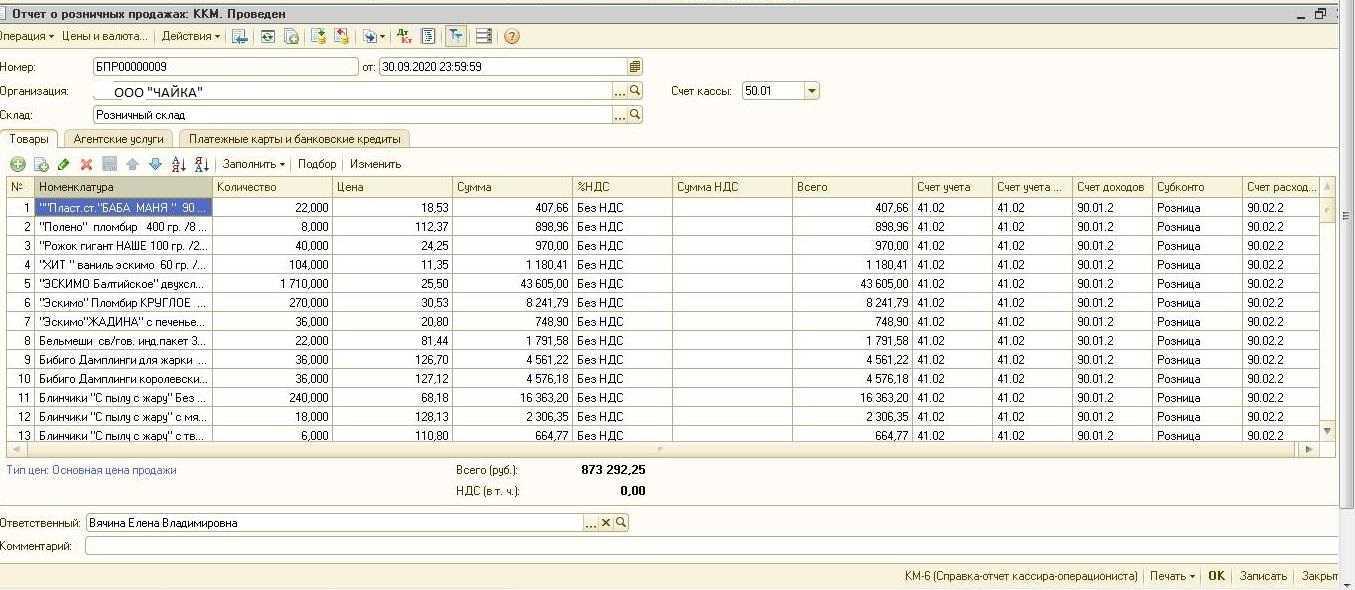Clear the Ответственный field with X
This screenshot has width=1355, height=590.
[x=606, y=523]
